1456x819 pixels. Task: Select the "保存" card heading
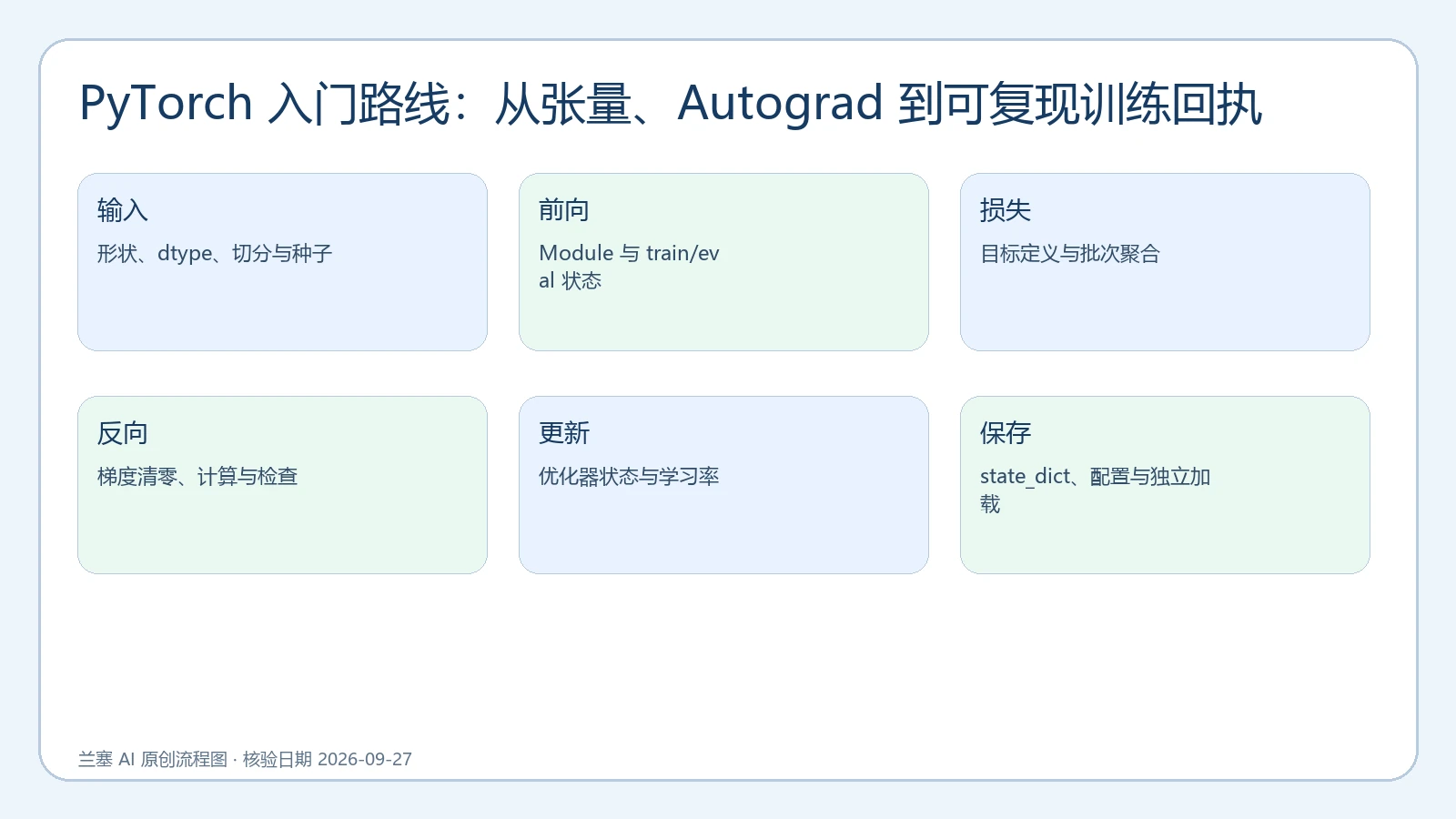point(1006,433)
